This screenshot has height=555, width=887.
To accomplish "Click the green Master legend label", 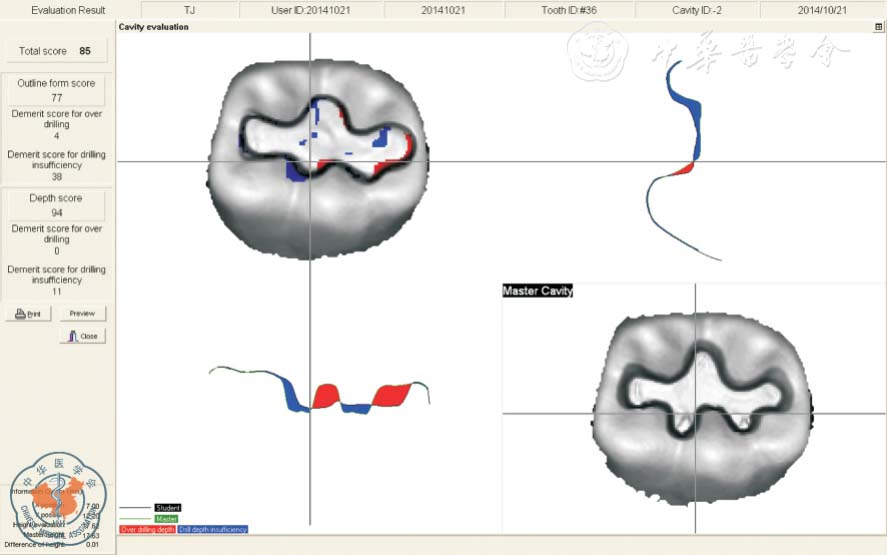I will 166,518.
